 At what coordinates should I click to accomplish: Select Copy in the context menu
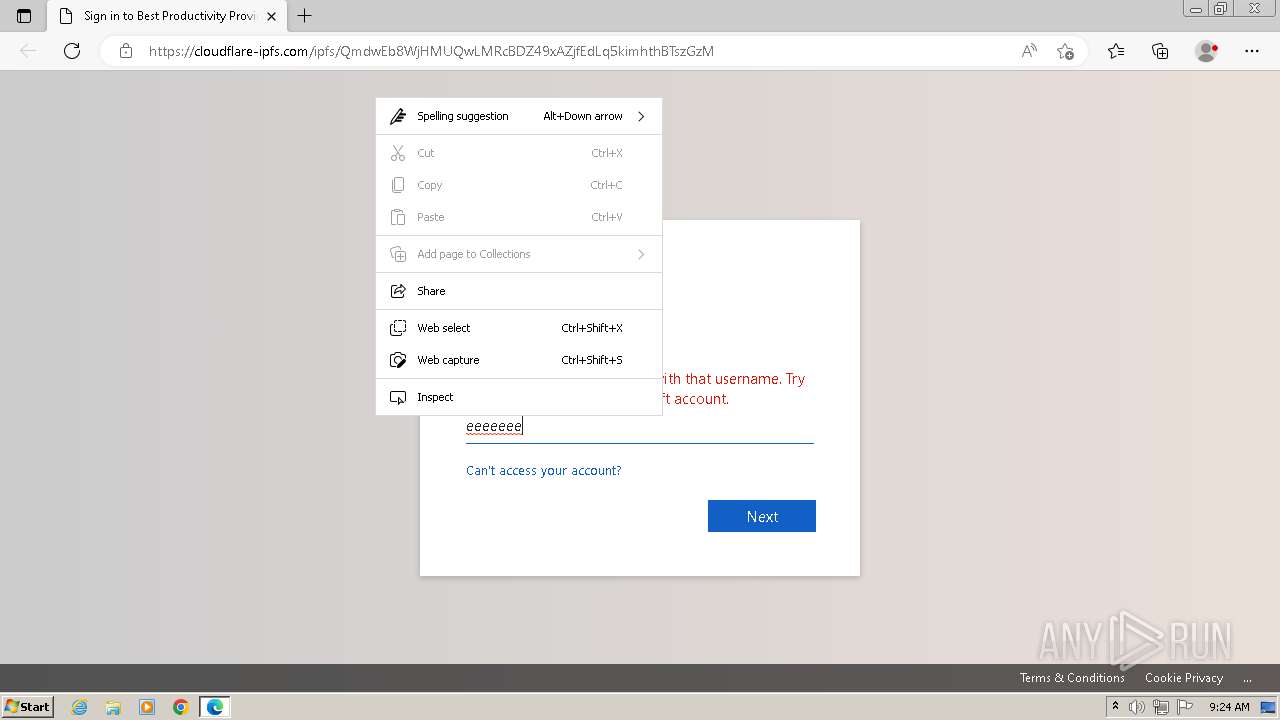519,185
